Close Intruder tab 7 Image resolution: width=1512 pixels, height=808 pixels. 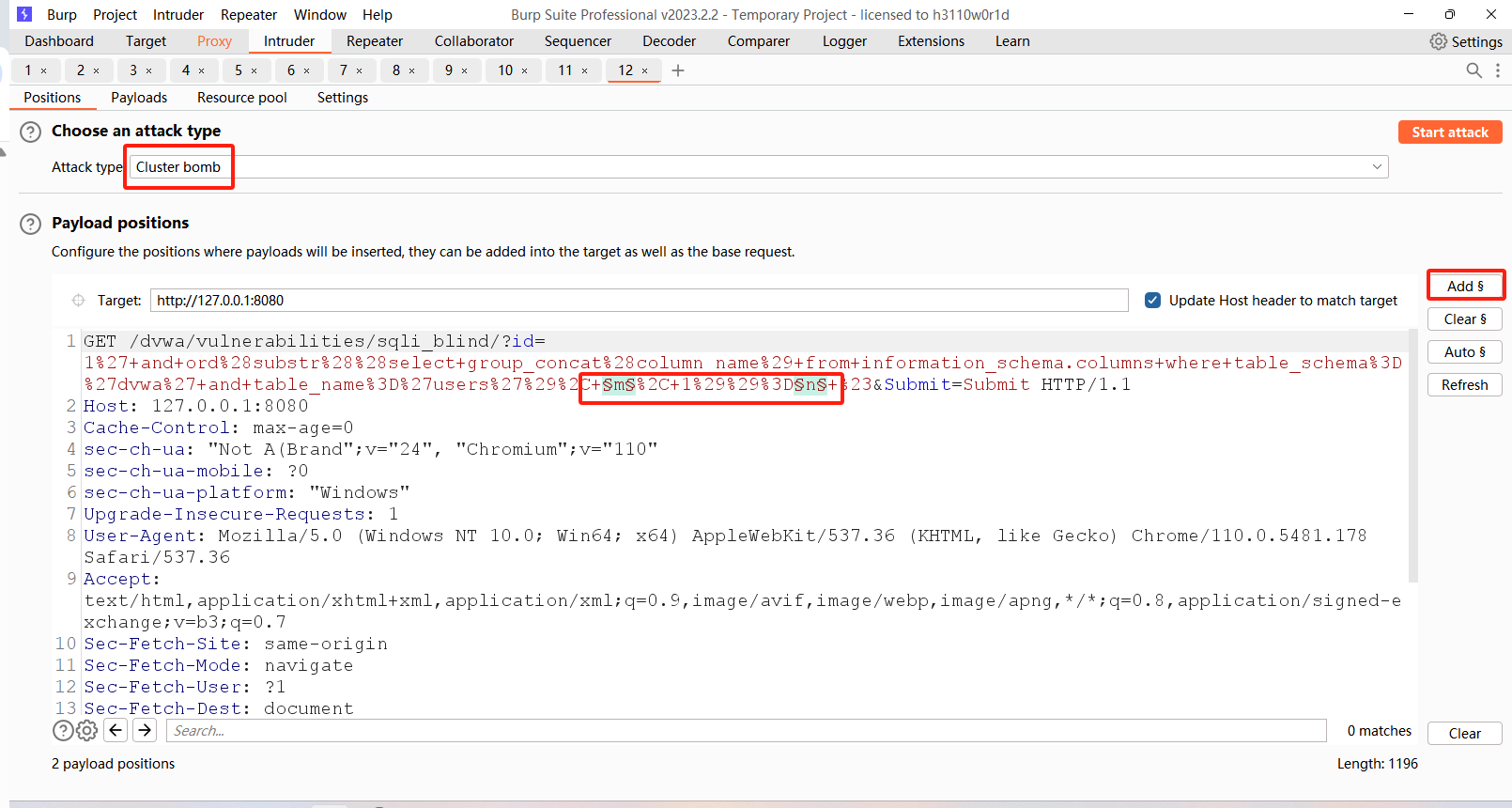(360, 70)
